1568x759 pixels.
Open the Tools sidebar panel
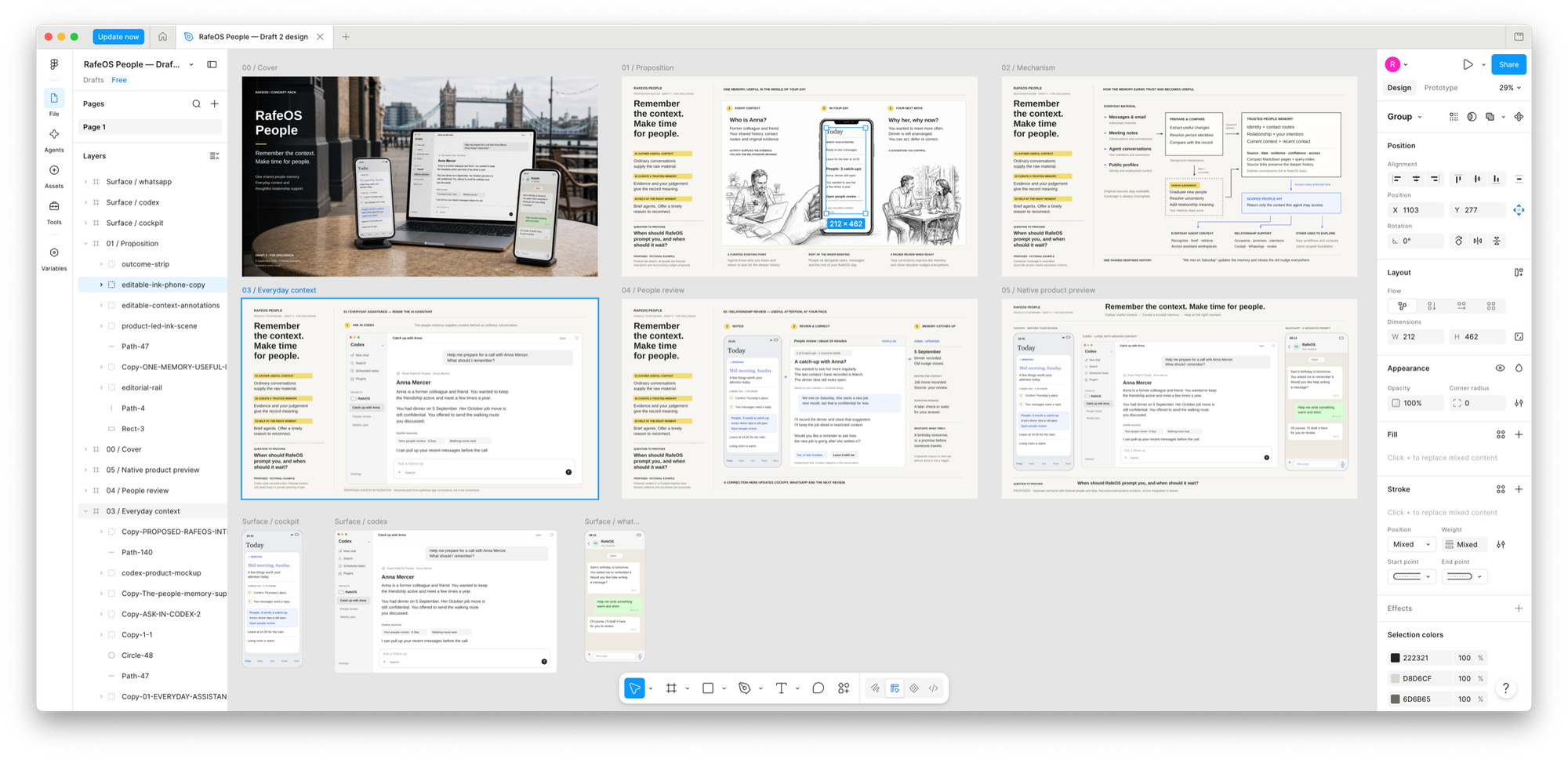click(54, 212)
